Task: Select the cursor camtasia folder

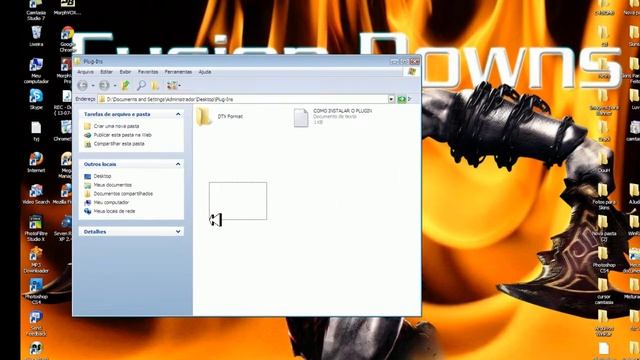Action: (x=604, y=291)
